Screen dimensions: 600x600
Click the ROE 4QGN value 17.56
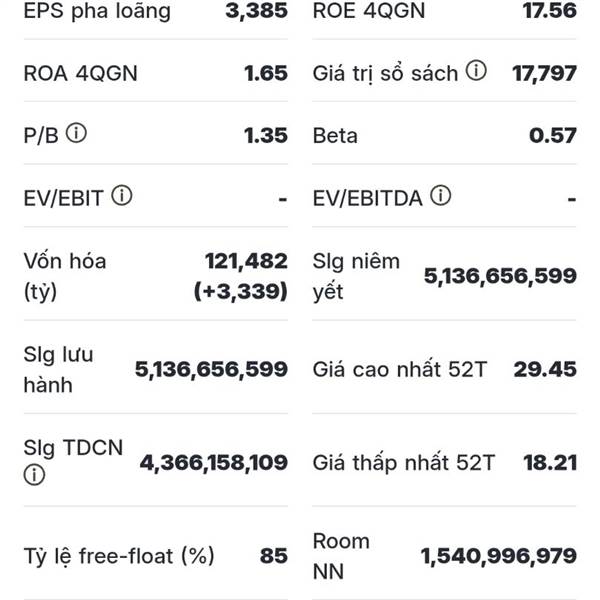[549, 12]
